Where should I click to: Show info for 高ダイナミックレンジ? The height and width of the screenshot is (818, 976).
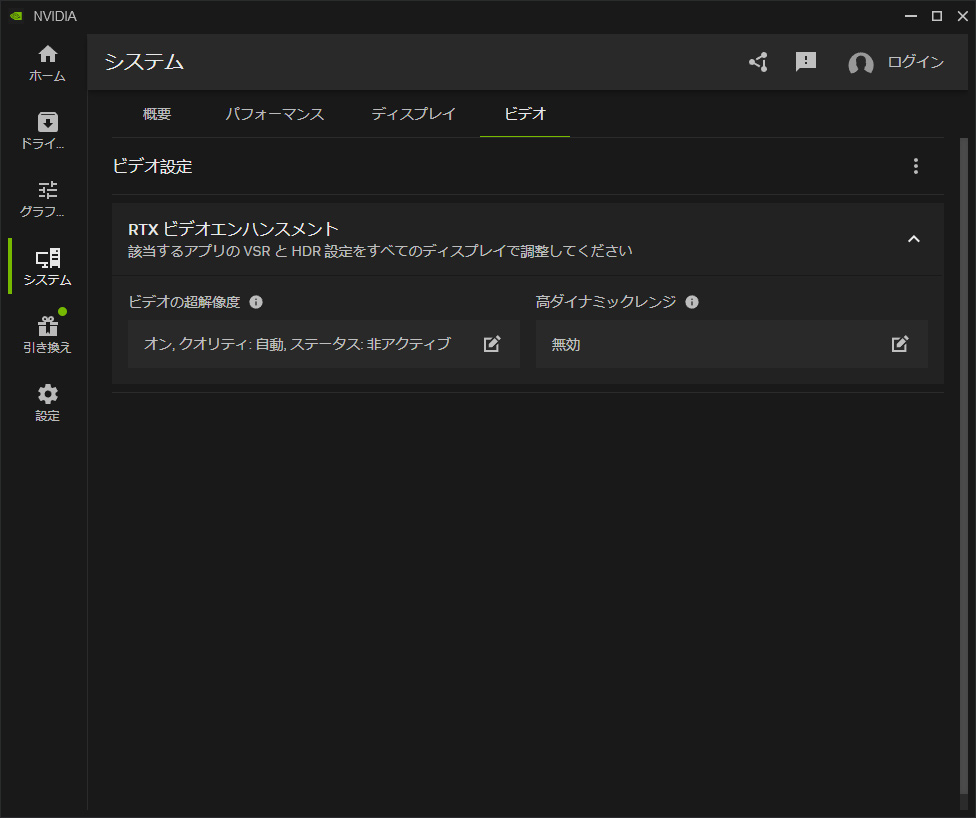click(x=692, y=302)
